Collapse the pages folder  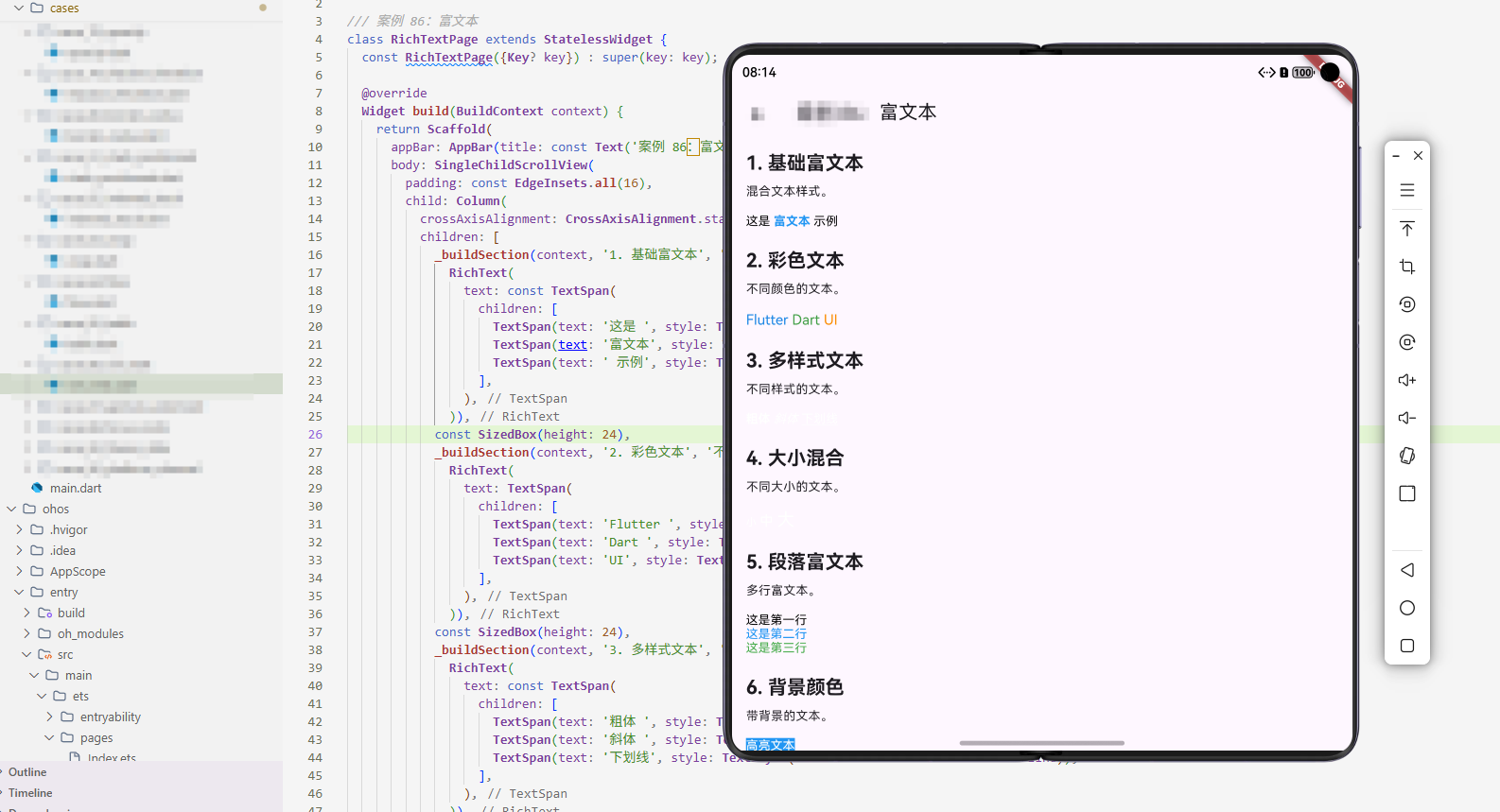(x=49, y=737)
